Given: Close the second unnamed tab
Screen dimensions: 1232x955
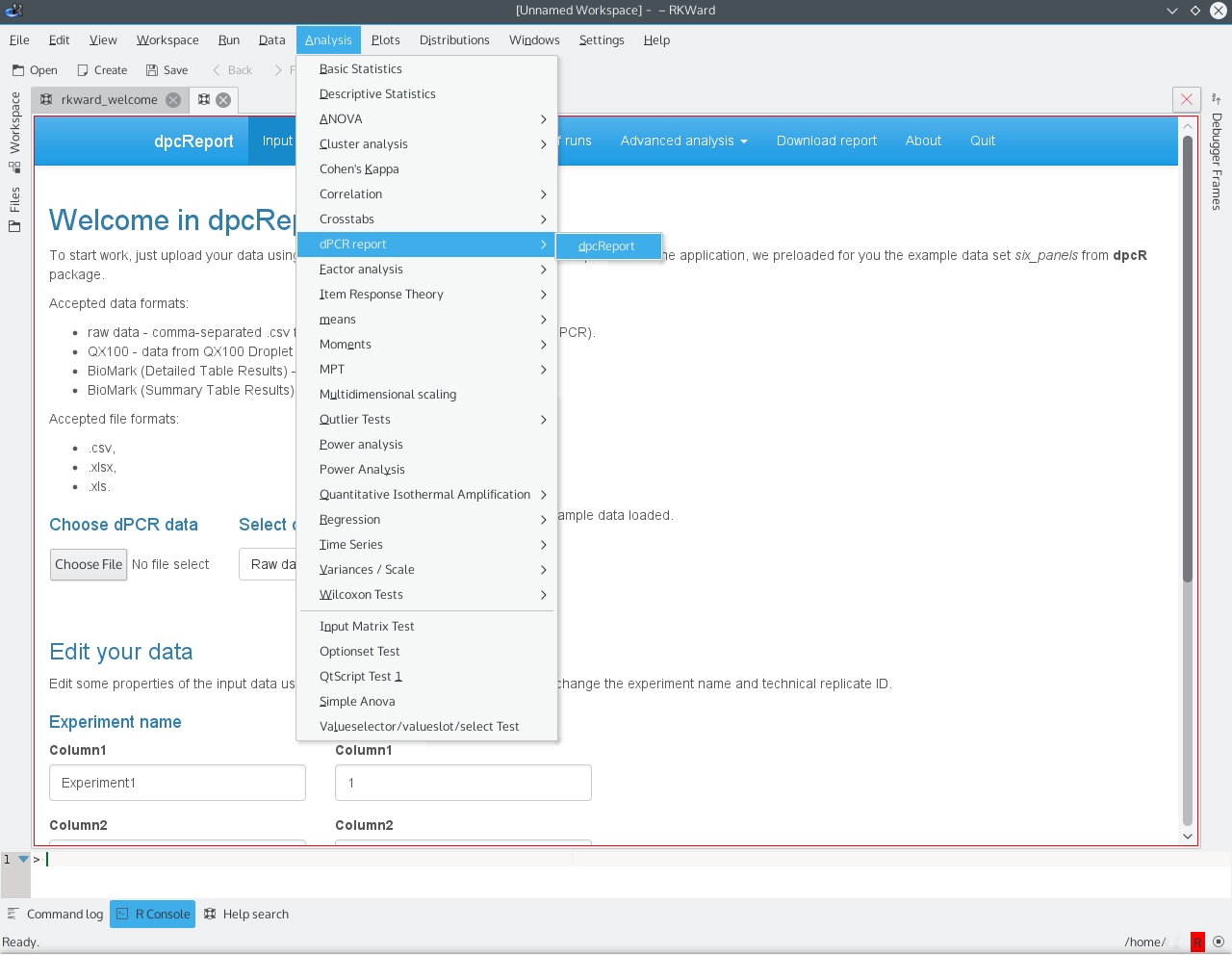Looking at the screenshot, I should 223,100.
